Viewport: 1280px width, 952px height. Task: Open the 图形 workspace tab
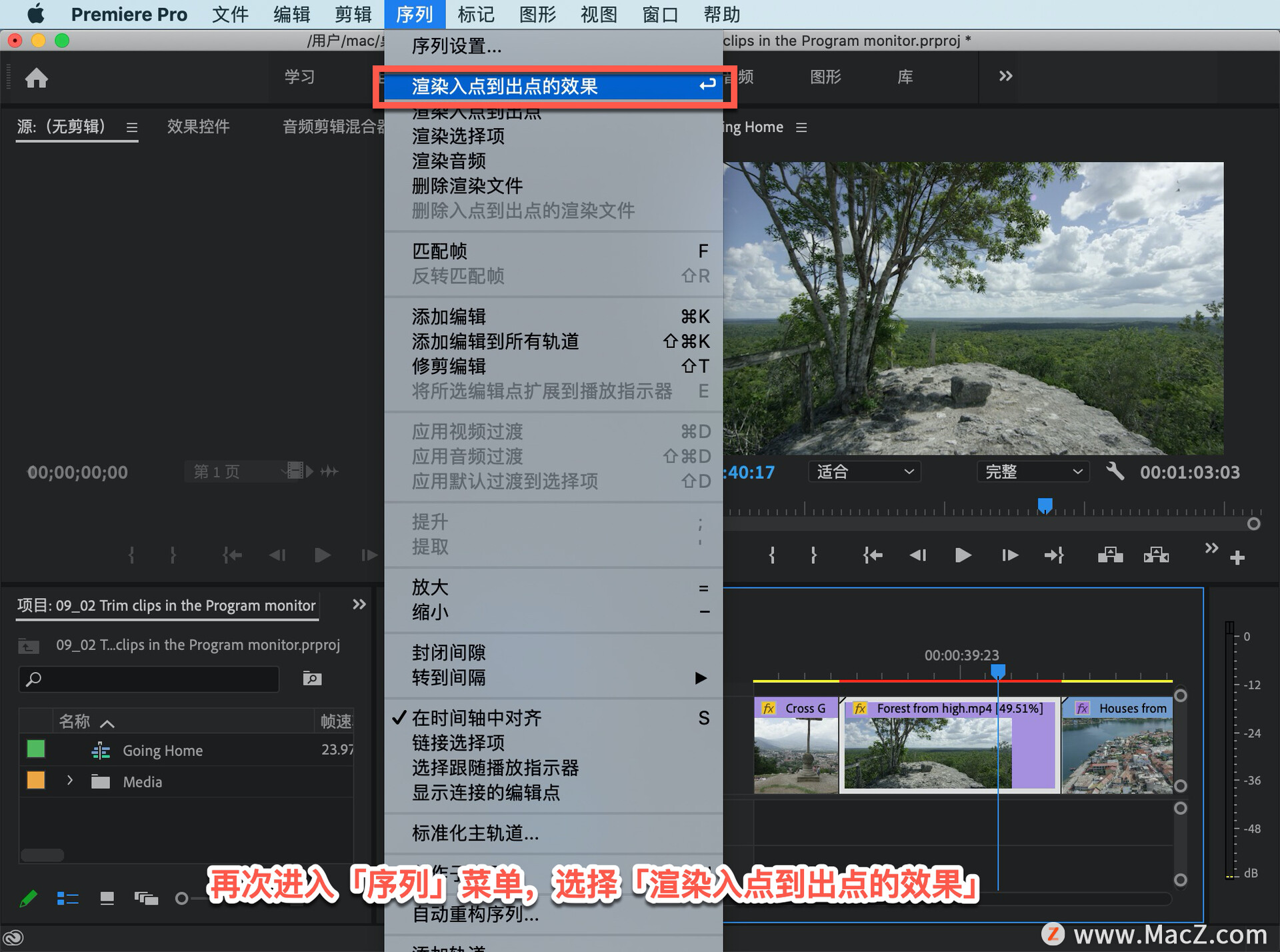click(x=825, y=77)
